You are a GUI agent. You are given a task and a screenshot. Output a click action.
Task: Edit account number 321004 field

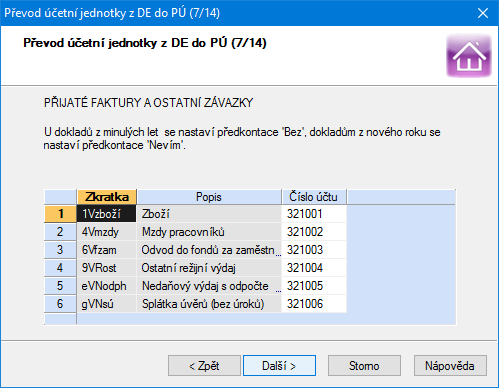click(x=314, y=268)
